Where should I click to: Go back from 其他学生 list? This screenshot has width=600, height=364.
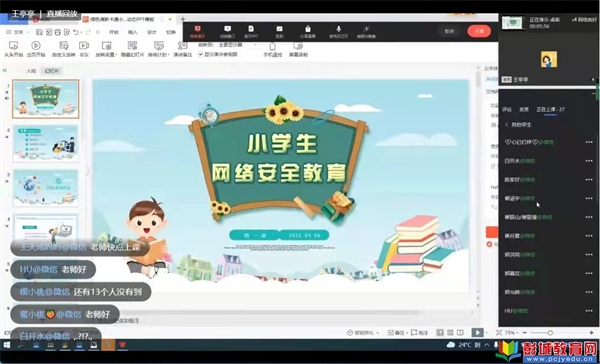click(507, 125)
